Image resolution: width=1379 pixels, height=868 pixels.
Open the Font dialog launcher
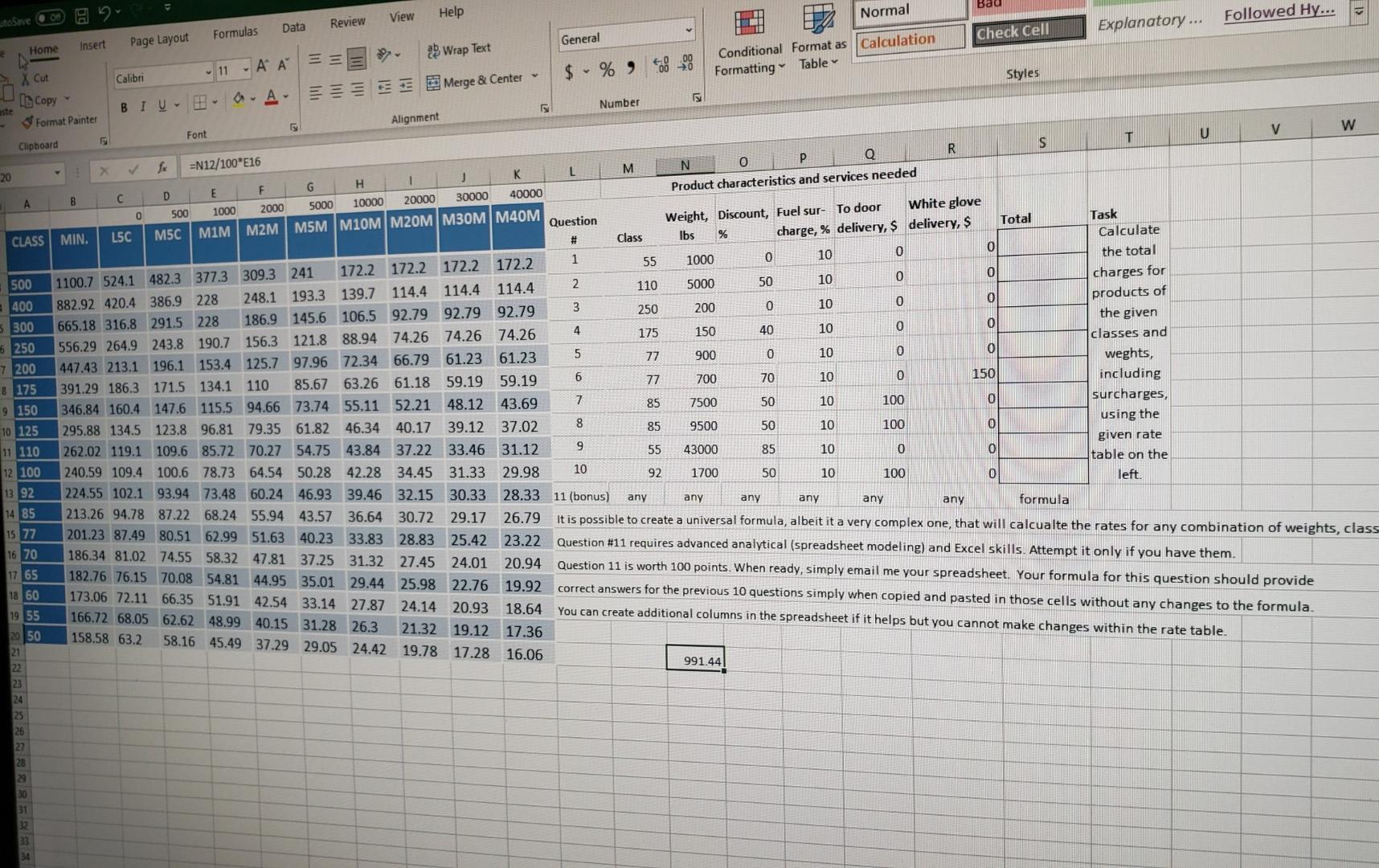pyautogui.click(x=294, y=127)
